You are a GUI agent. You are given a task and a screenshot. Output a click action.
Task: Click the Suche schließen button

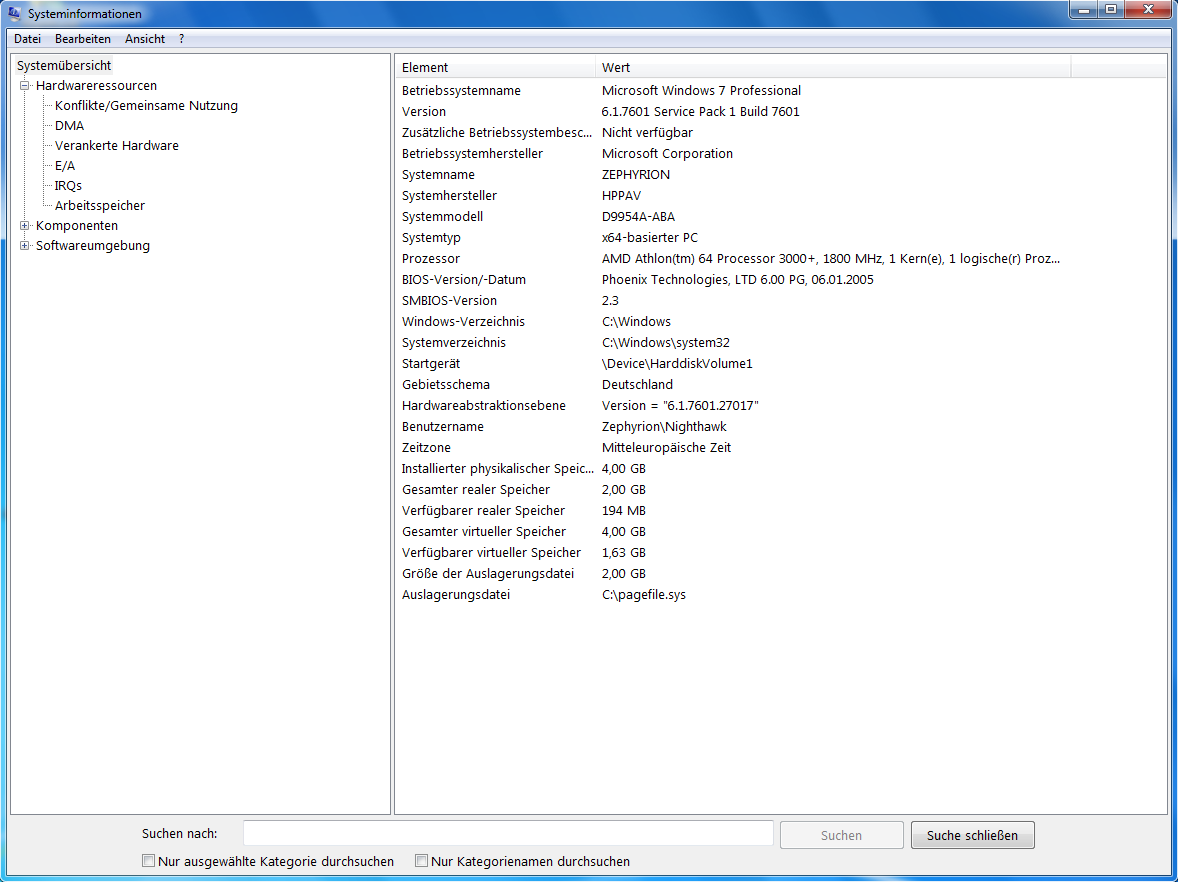pos(972,835)
